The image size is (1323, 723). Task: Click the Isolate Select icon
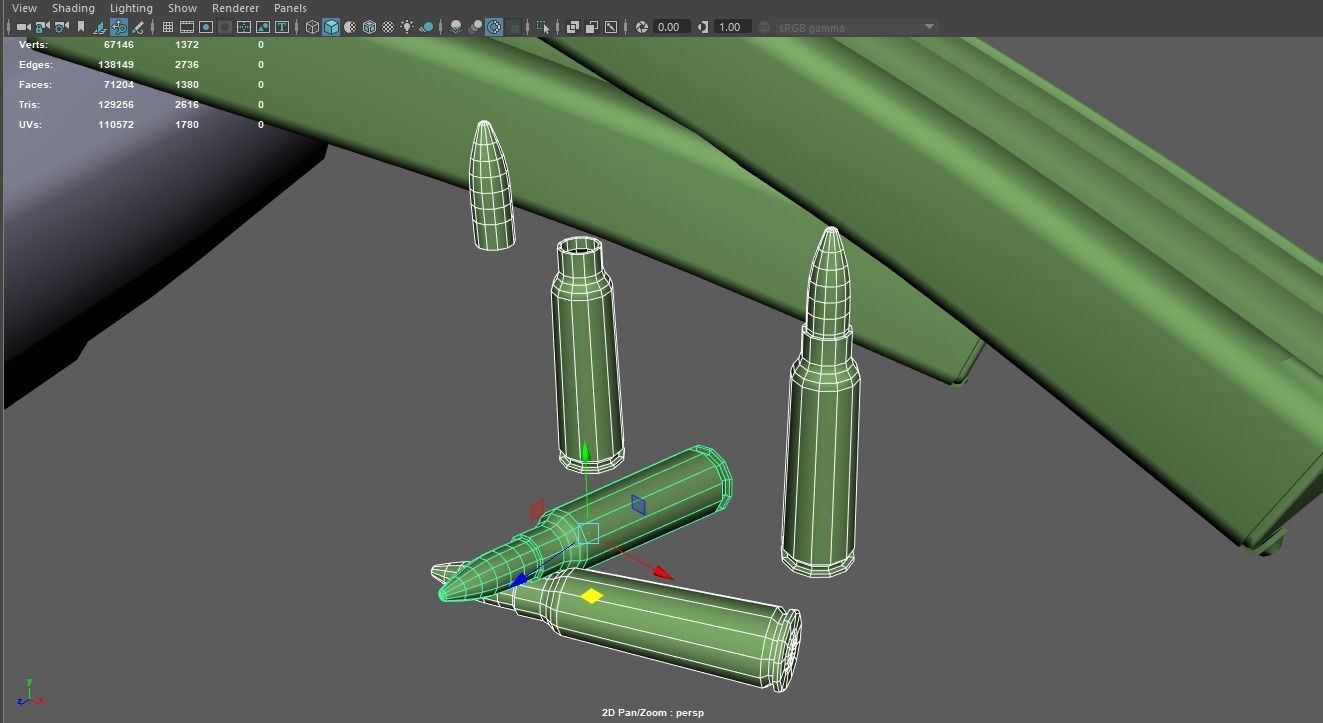click(x=543, y=27)
